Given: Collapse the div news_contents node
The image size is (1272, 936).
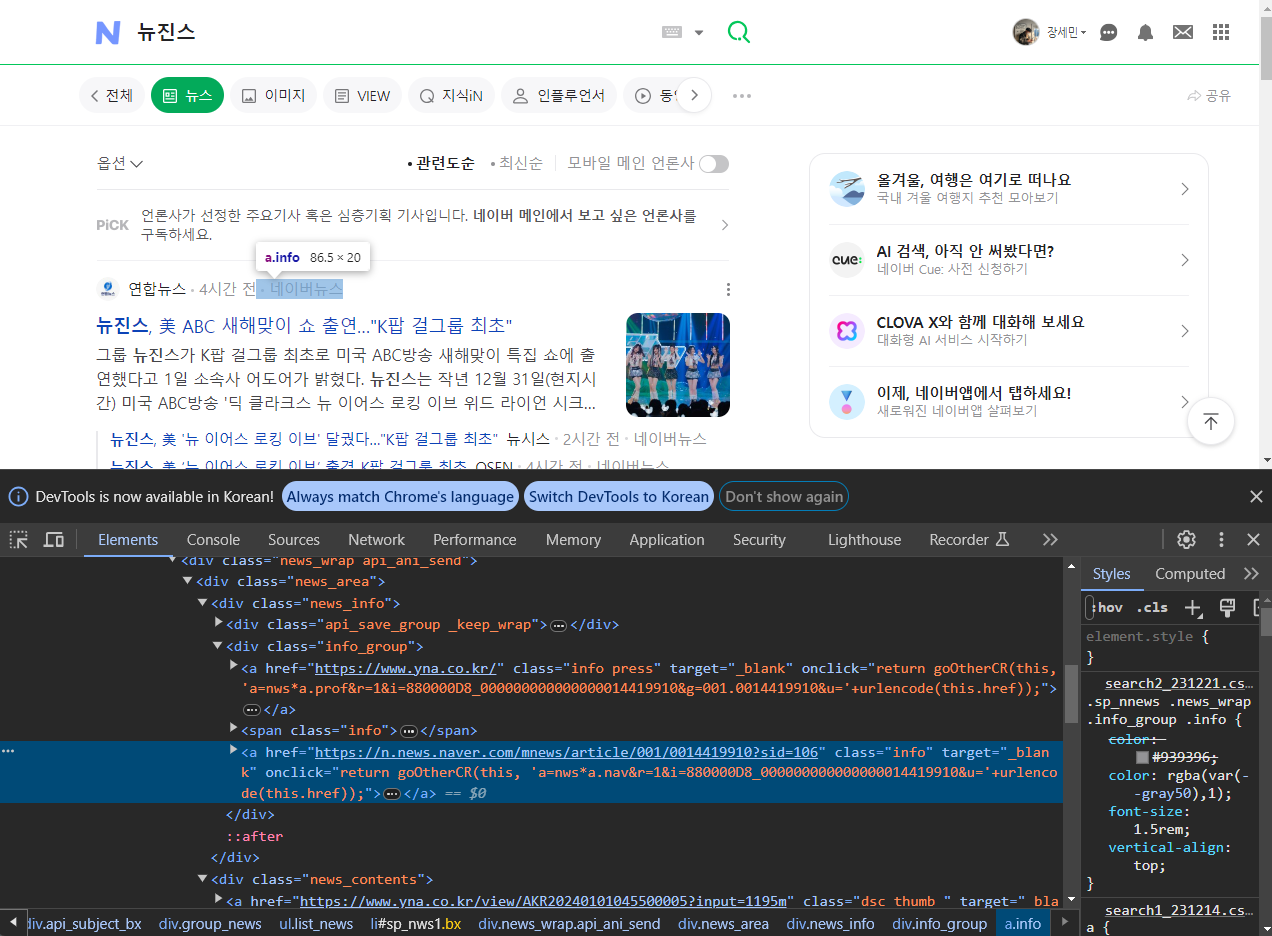Looking at the screenshot, I should (x=202, y=879).
